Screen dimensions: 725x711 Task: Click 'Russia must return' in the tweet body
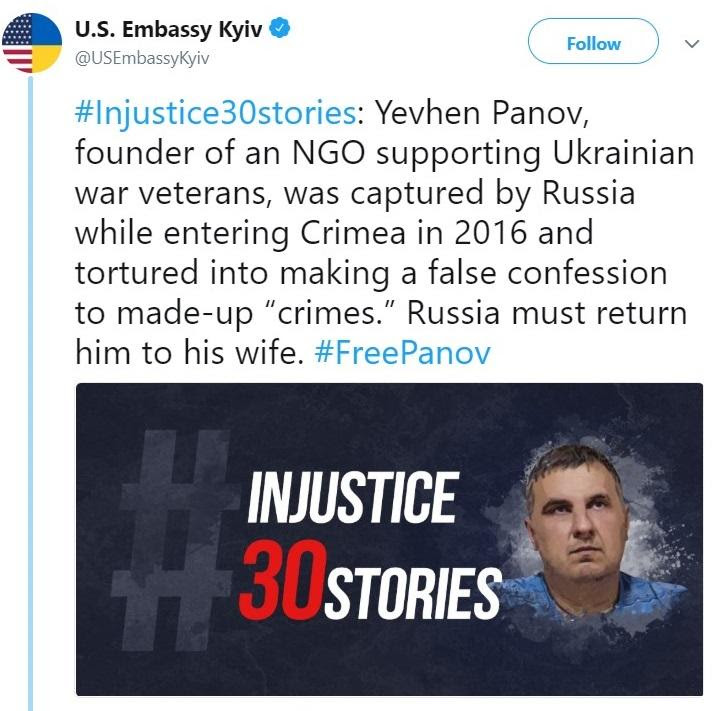pos(547,313)
